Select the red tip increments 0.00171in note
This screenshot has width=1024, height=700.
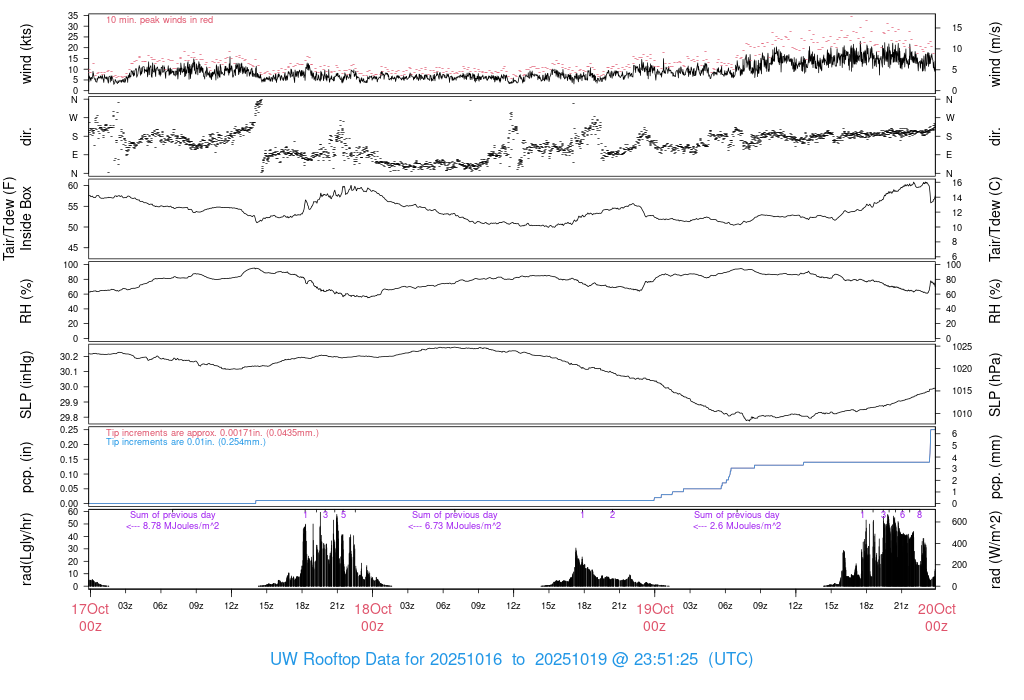click(x=212, y=432)
